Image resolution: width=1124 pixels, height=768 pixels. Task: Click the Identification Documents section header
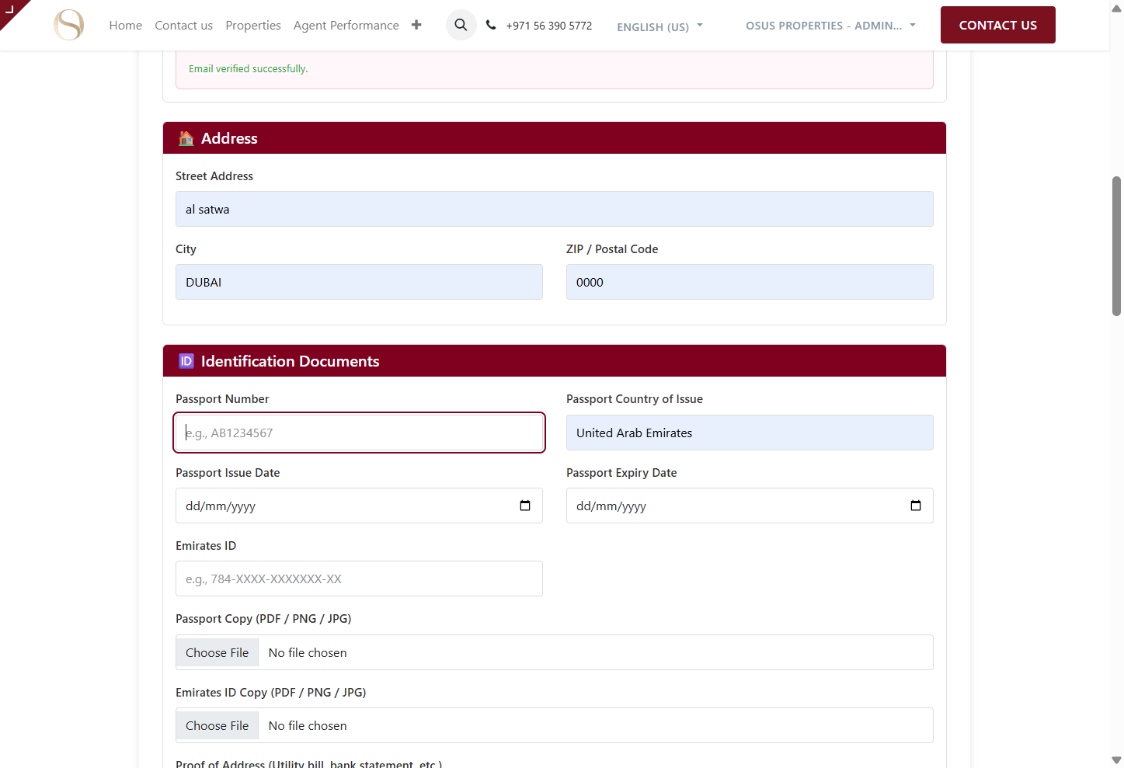click(x=554, y=361)
